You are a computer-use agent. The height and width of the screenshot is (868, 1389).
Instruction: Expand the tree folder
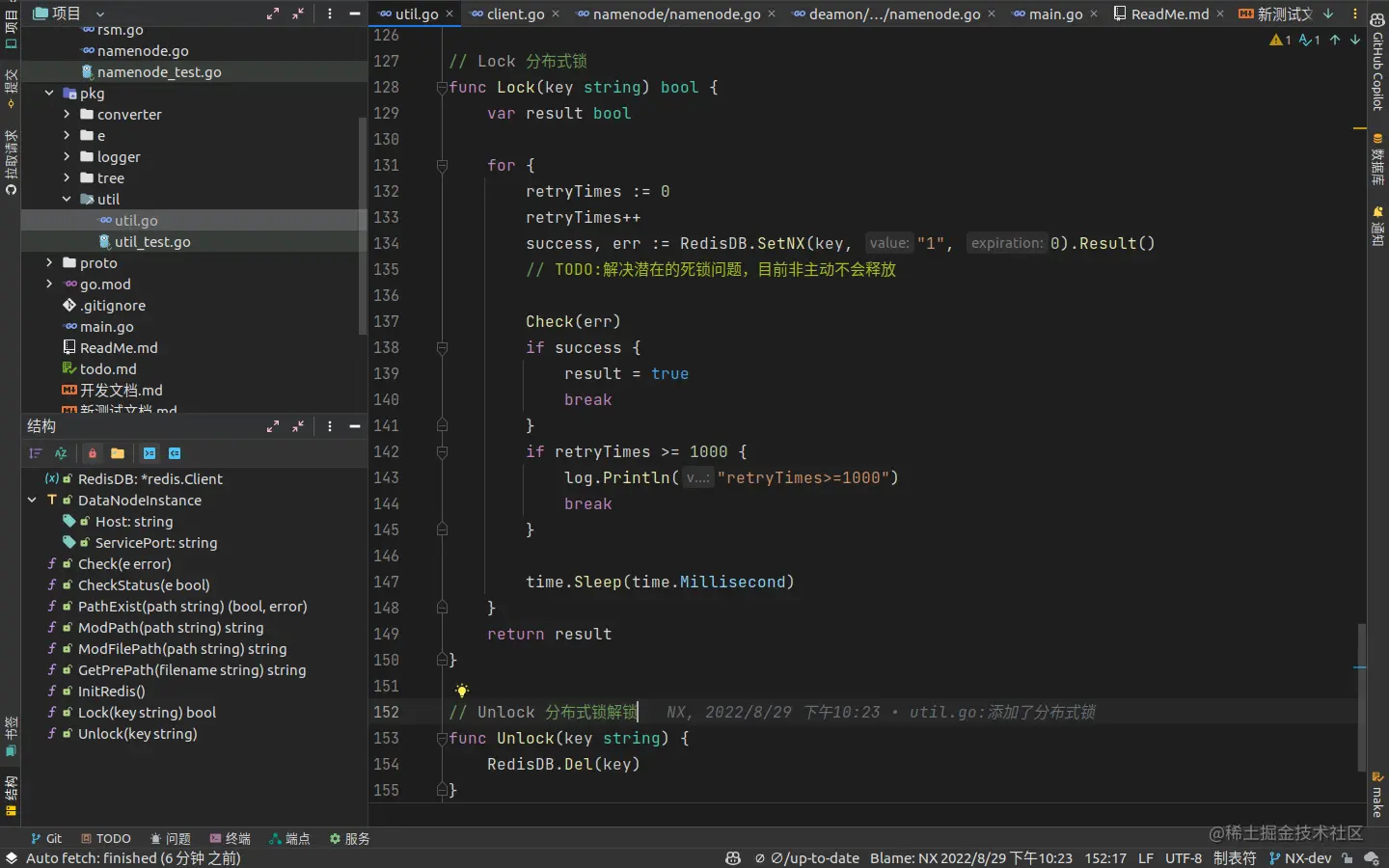pos(67,178)
